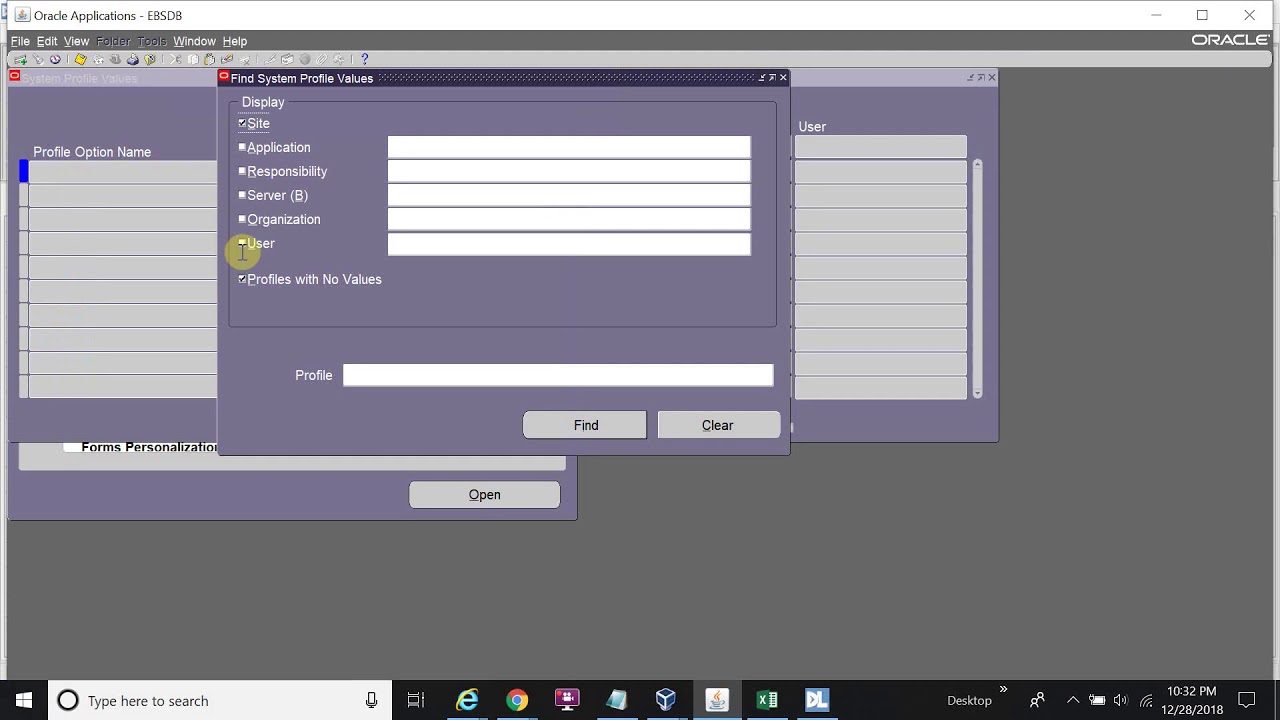This screenshot has width=1280, height=720.
Task: Open the Help menu
Action: (x=235, y=41)
